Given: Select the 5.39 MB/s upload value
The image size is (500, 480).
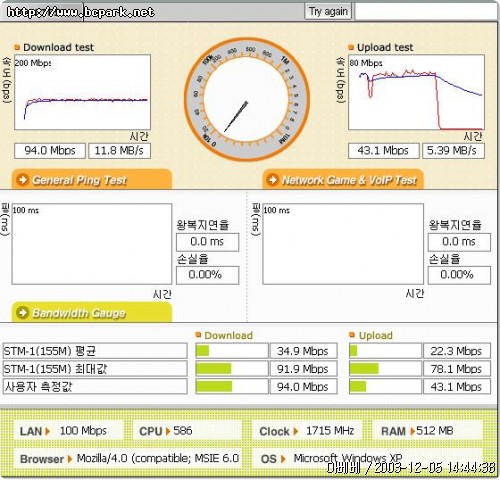Looking at the screenshot, I should [x=453, y=151].
